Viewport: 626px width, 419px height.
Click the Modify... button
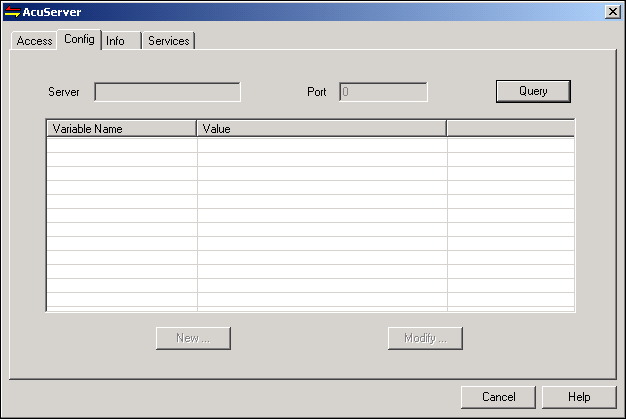[425, 338]
